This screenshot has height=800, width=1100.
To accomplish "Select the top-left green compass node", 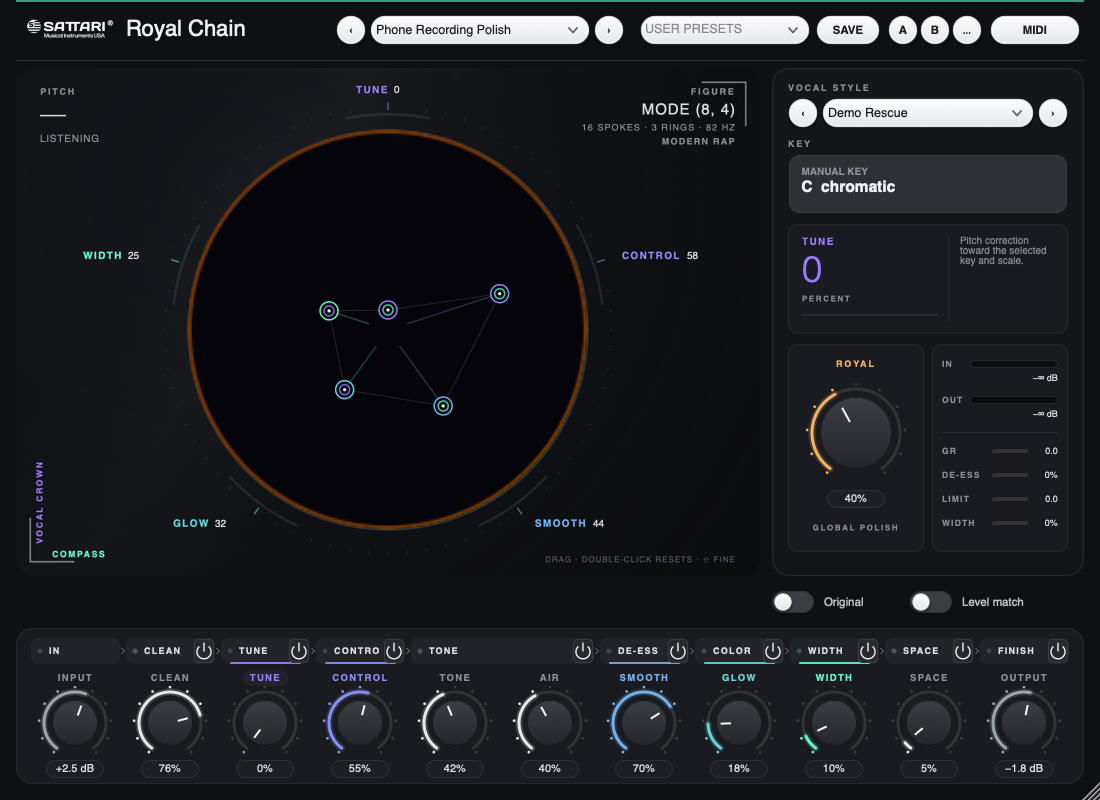I will [329, 310].
